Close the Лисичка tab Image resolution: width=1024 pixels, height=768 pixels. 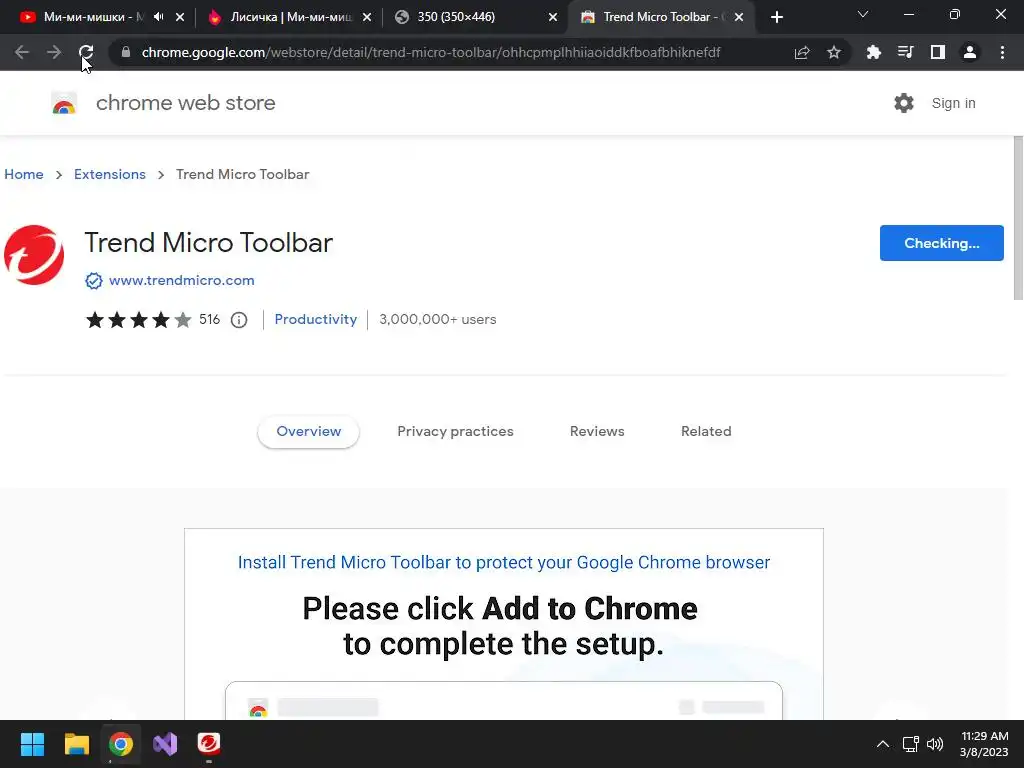coord(366,17)
